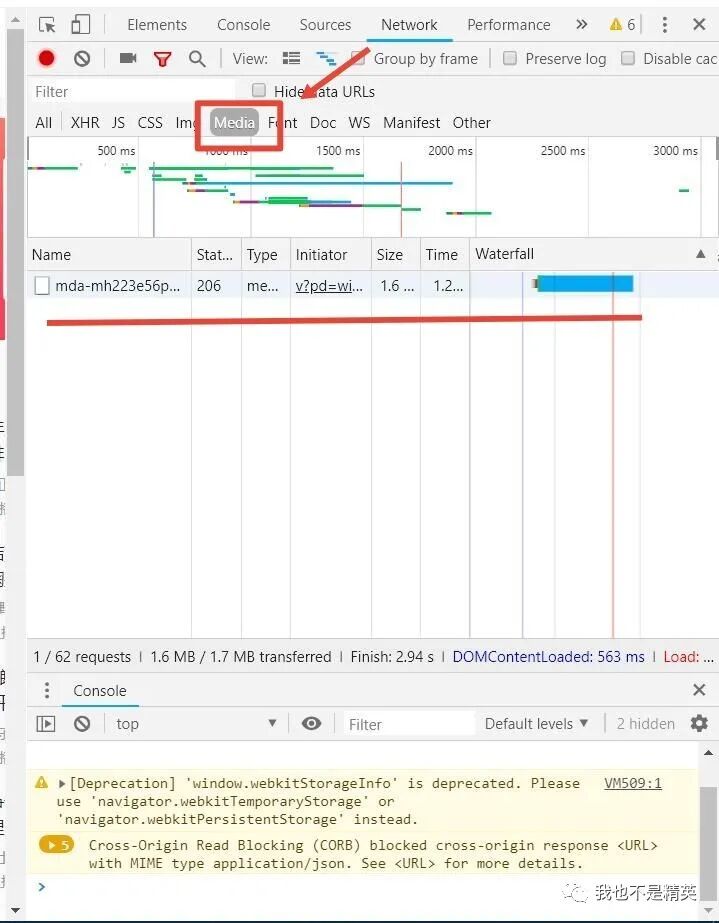Use large request rows view icon
The image size is (719, 923).
pos(291,58)
